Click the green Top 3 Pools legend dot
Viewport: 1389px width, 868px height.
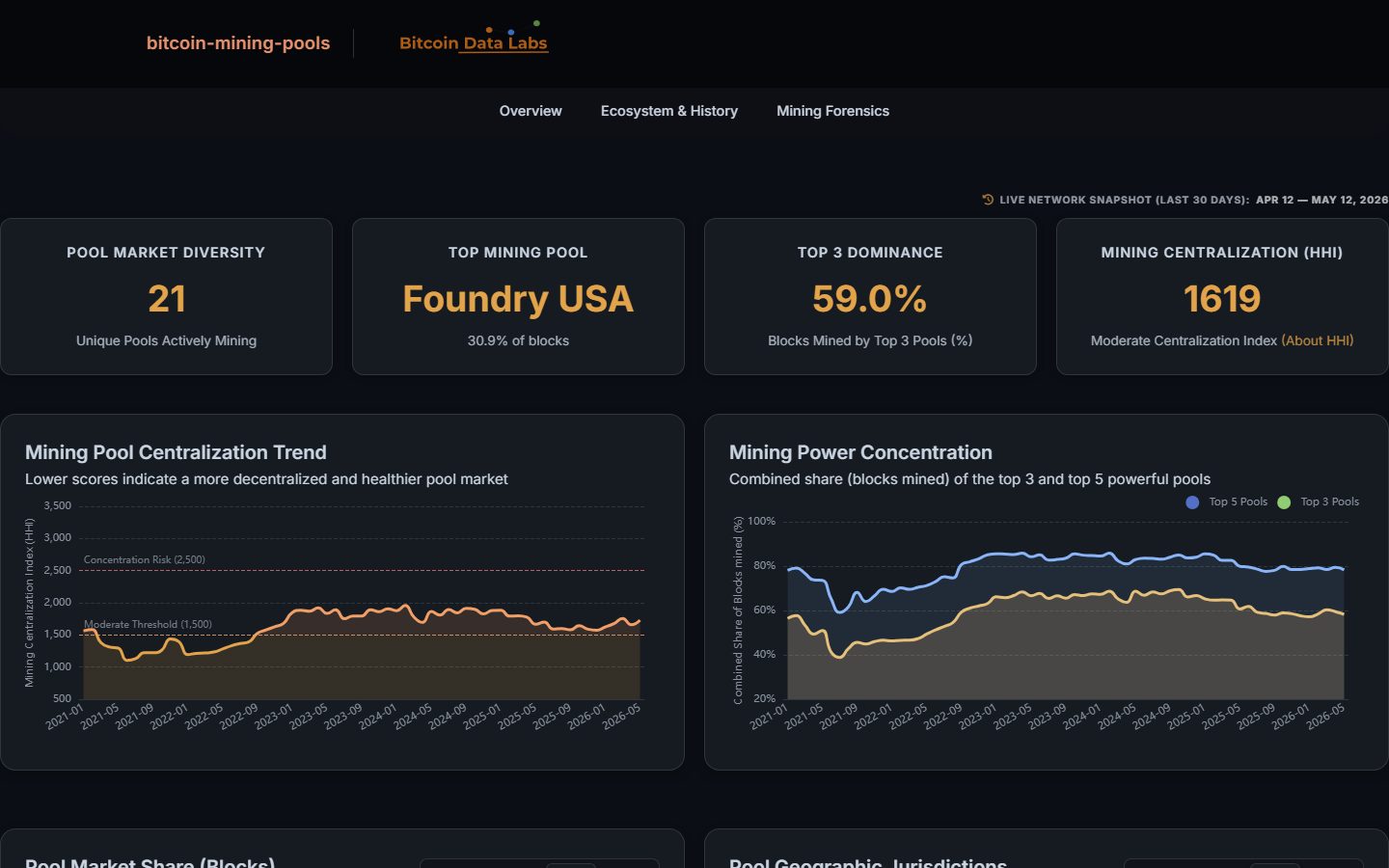click(x=1284, y=502)
